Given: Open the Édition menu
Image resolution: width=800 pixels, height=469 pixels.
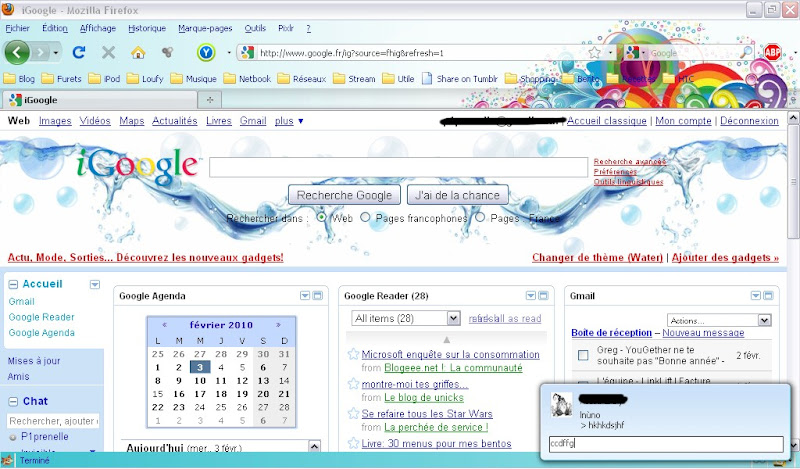Looking at the screenshot, I should pos(55,29).
